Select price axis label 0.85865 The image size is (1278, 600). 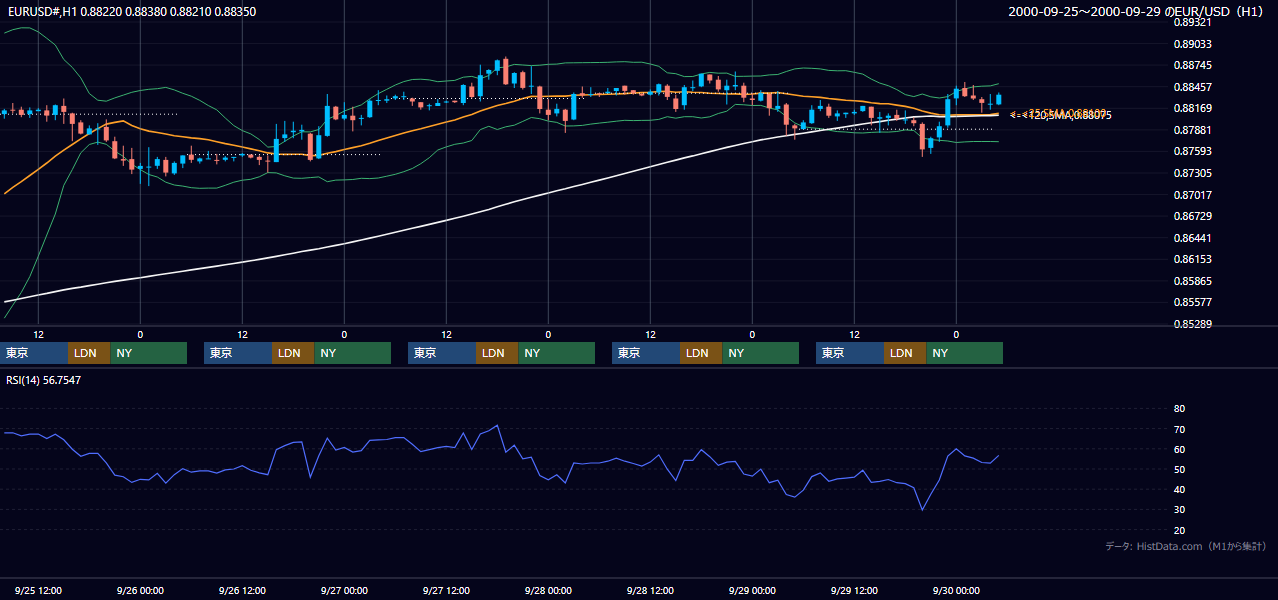1192,281
